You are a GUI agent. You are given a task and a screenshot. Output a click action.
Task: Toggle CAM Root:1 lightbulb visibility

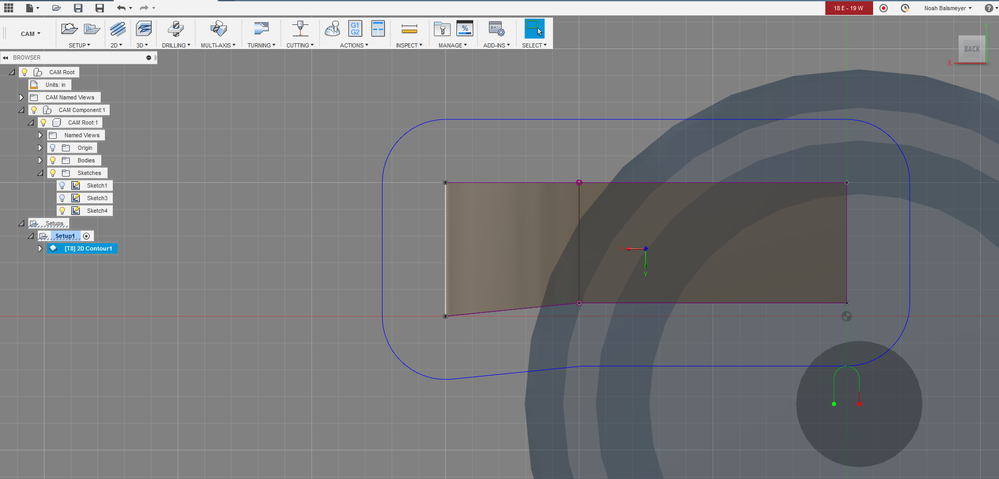coord(43,122)
